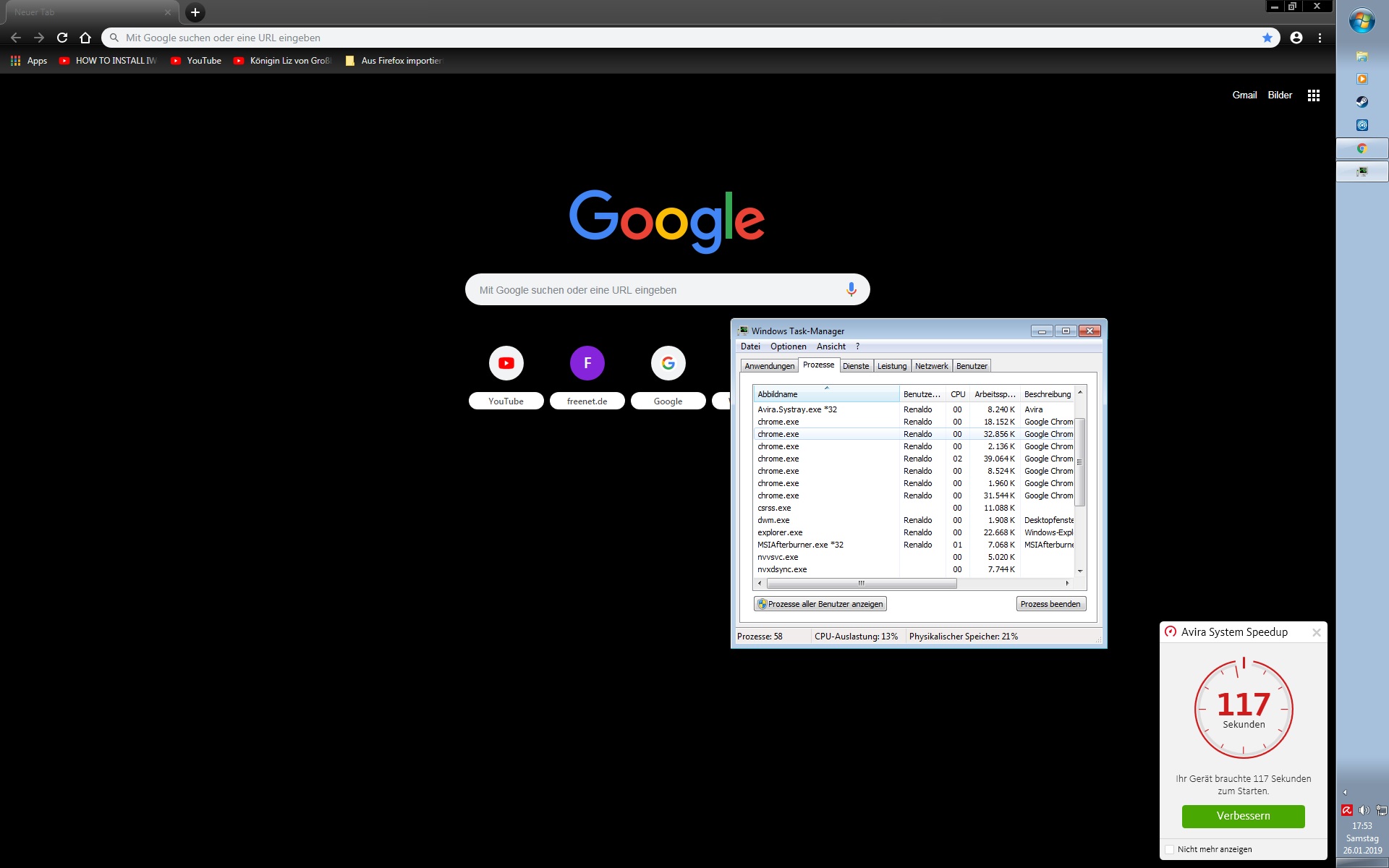Open the 'Königin Liz von Groß' bookmark

[282, 61]
